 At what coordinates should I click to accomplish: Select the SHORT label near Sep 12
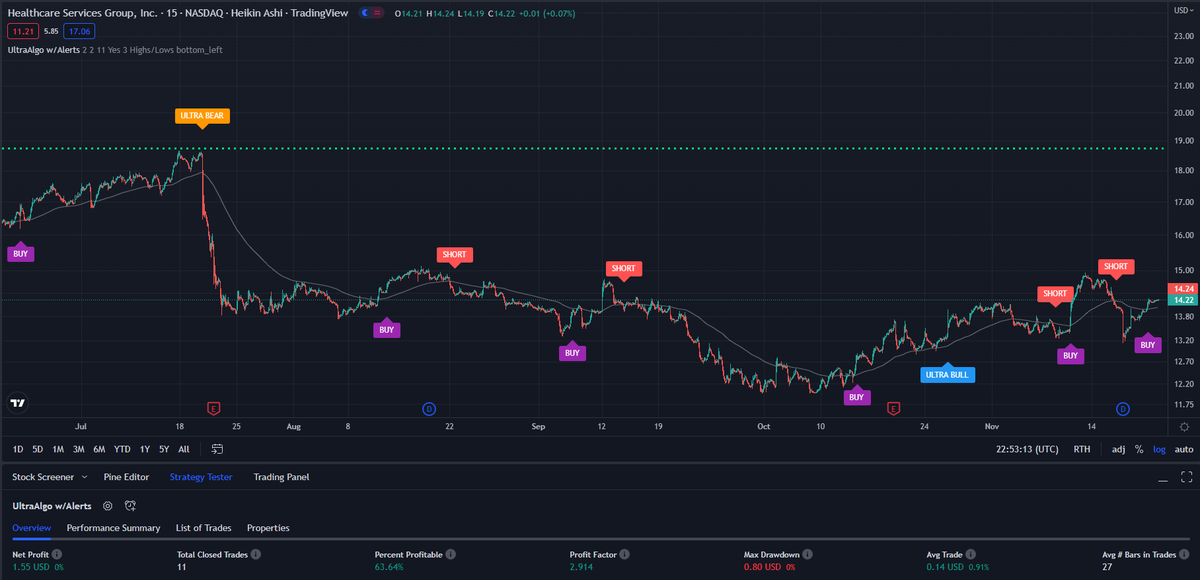tap(623, 270)
